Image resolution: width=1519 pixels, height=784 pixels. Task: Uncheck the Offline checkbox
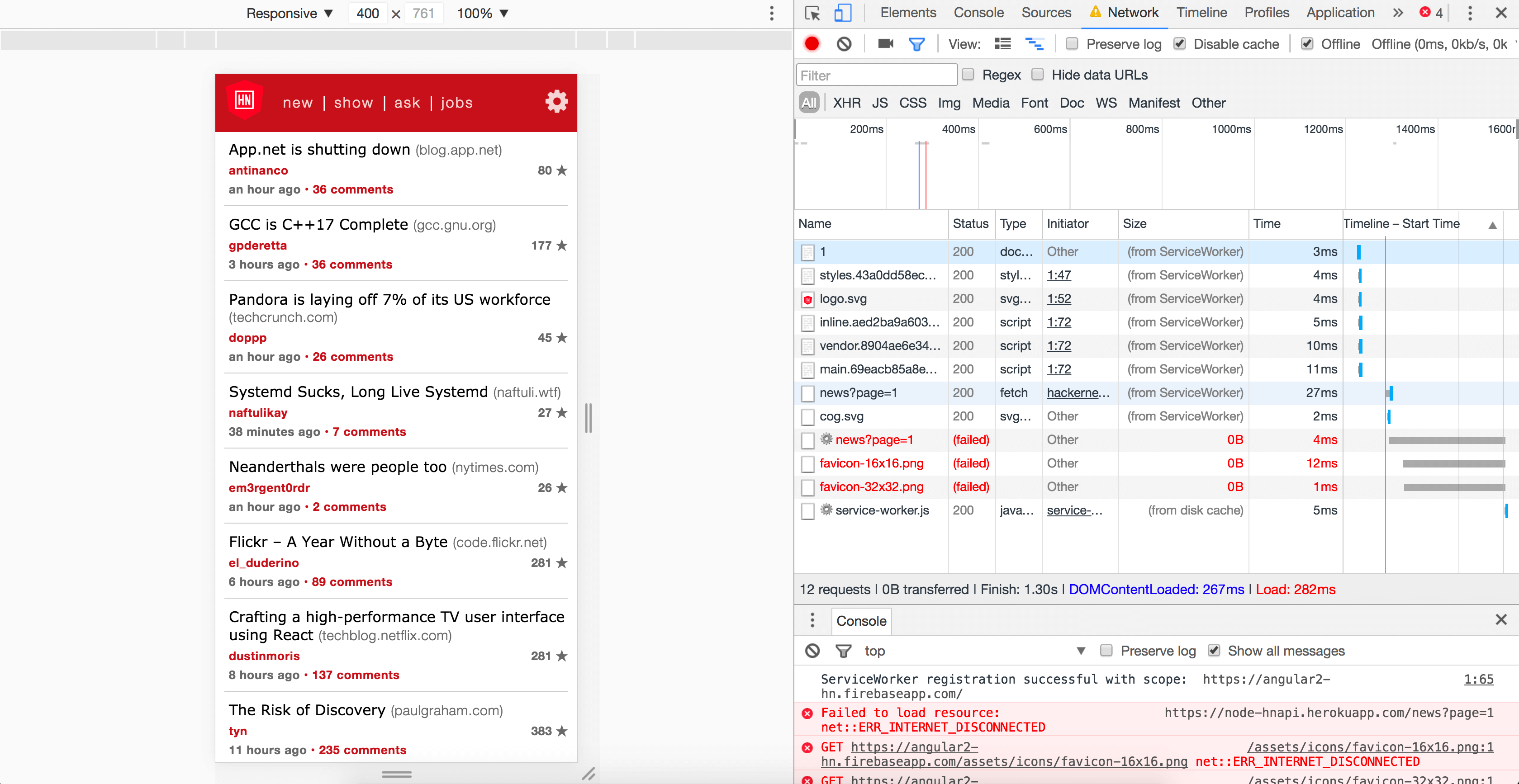pos(1307,43)
